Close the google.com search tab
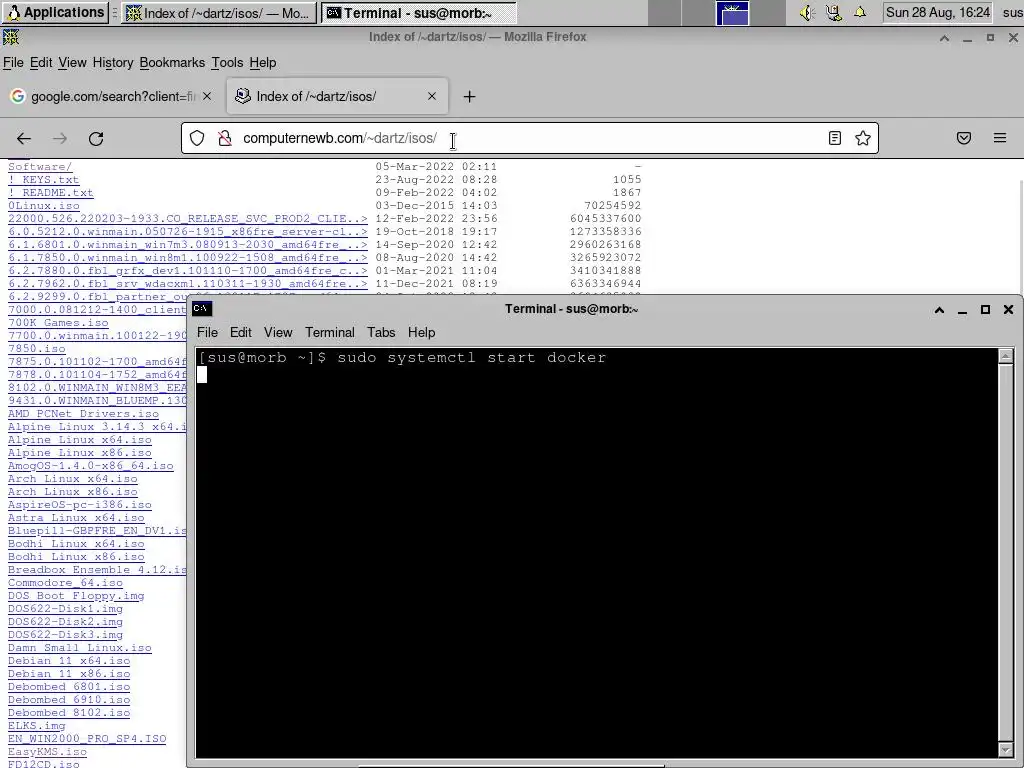 pos(207,96)
